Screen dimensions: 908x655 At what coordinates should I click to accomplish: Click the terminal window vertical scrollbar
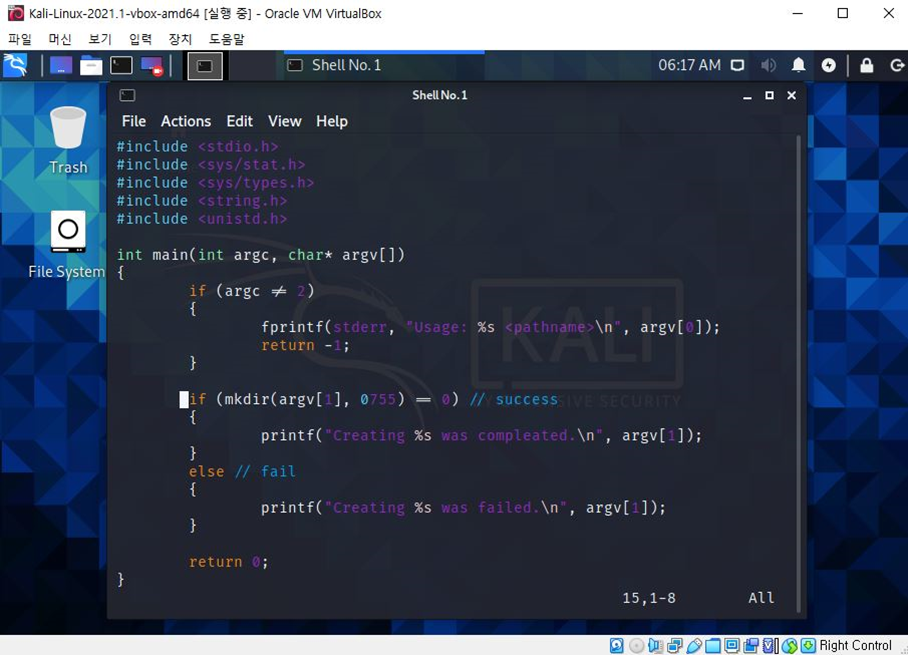[799, 374]
